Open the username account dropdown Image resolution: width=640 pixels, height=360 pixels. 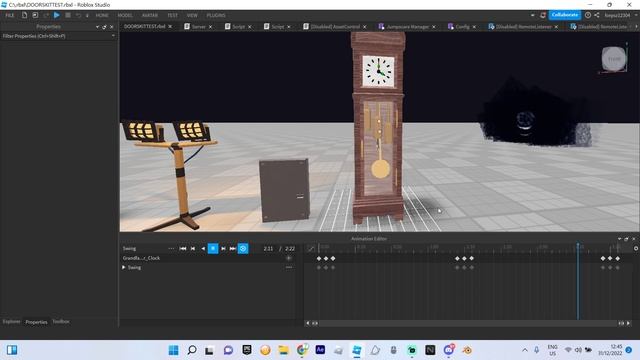[x=620, y=15]
